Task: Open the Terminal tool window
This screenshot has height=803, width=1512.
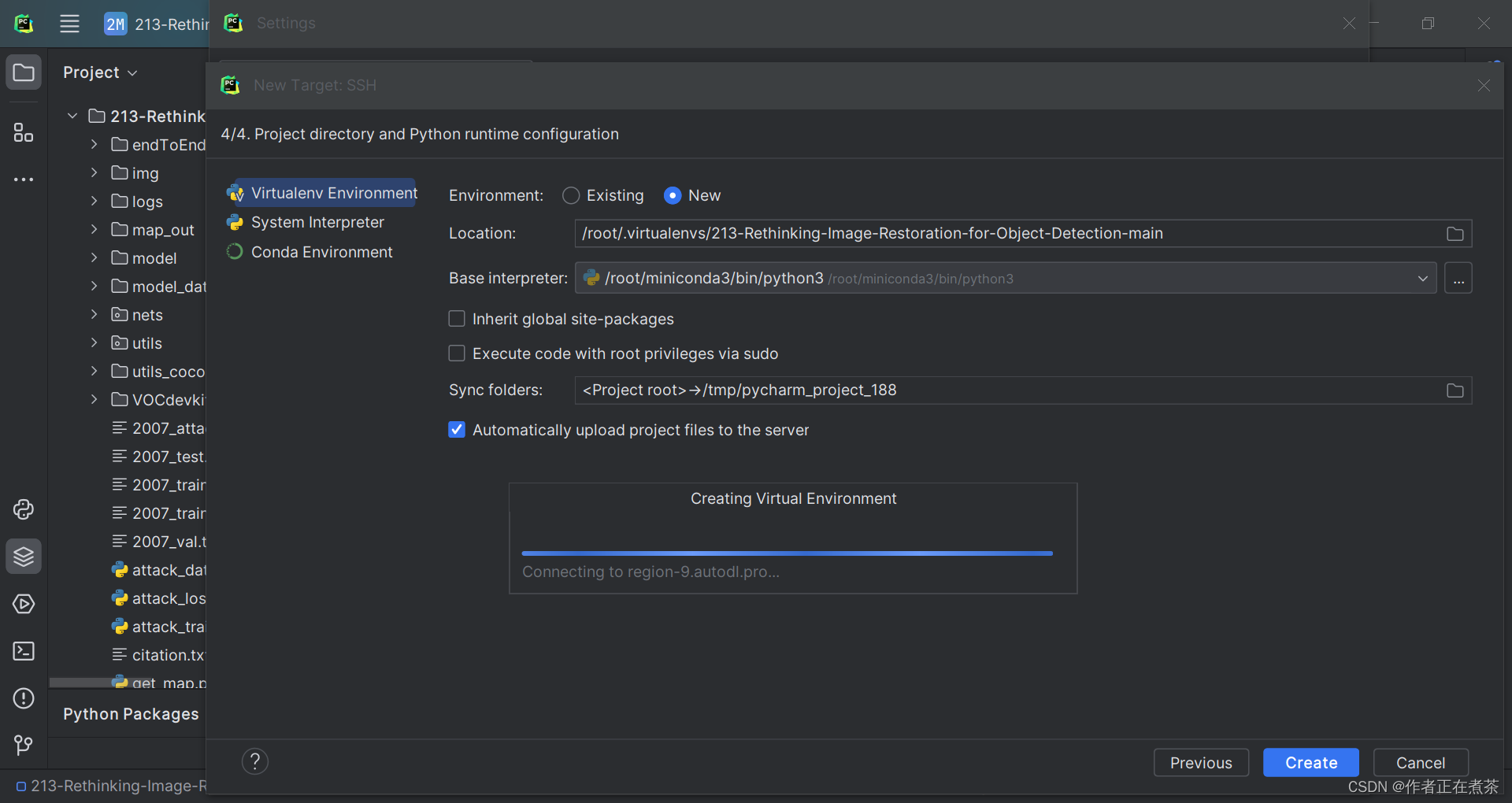Action: pos(23,651)
